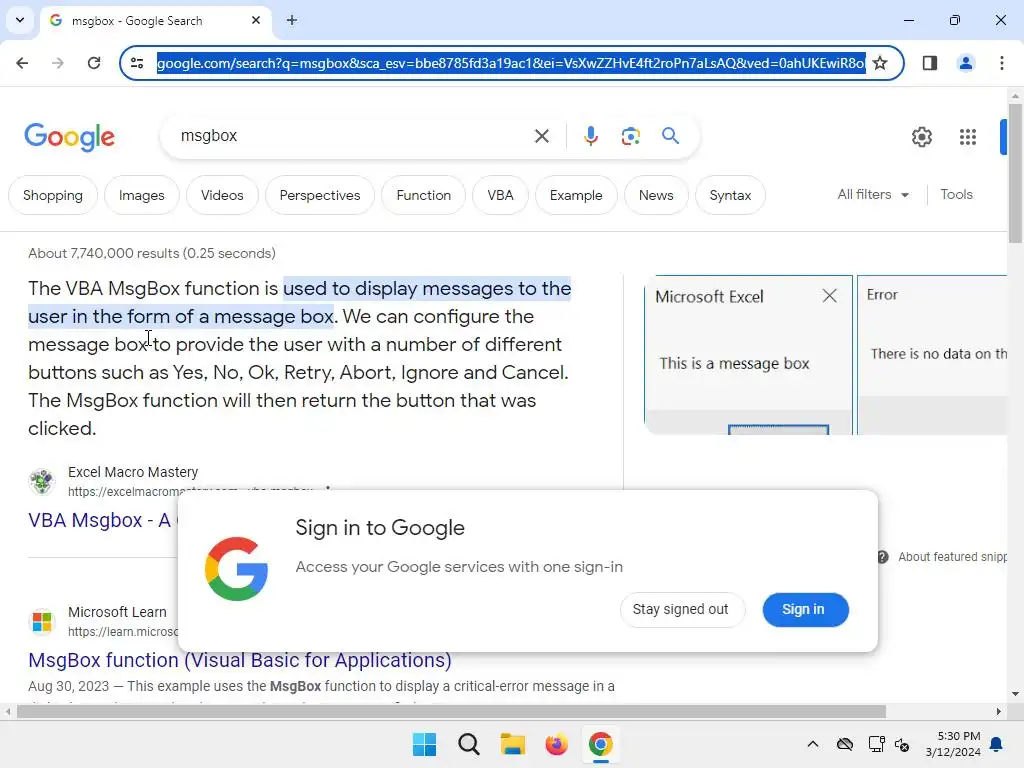Go forward one page
This screenshot has height=768, width=1024.
point(58,63)
